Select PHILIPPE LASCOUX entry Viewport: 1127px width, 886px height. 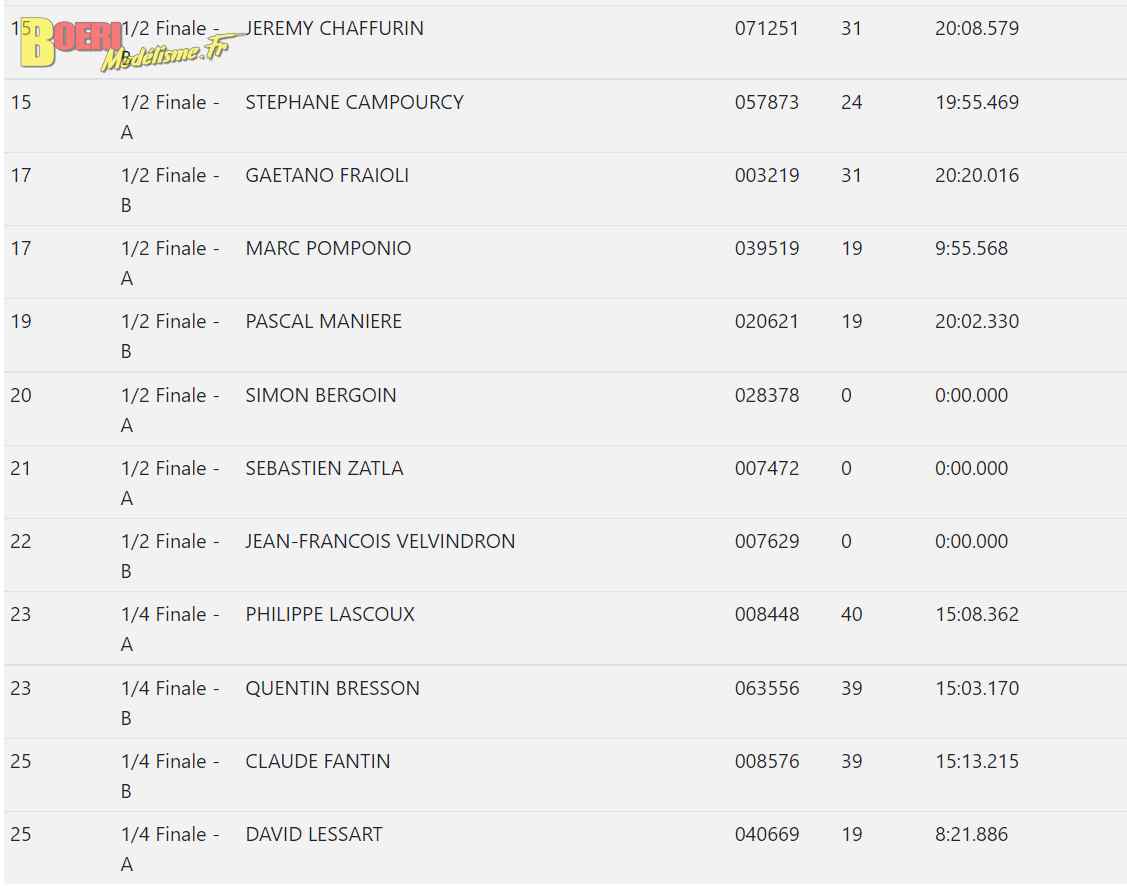click(x=330, y=614)
